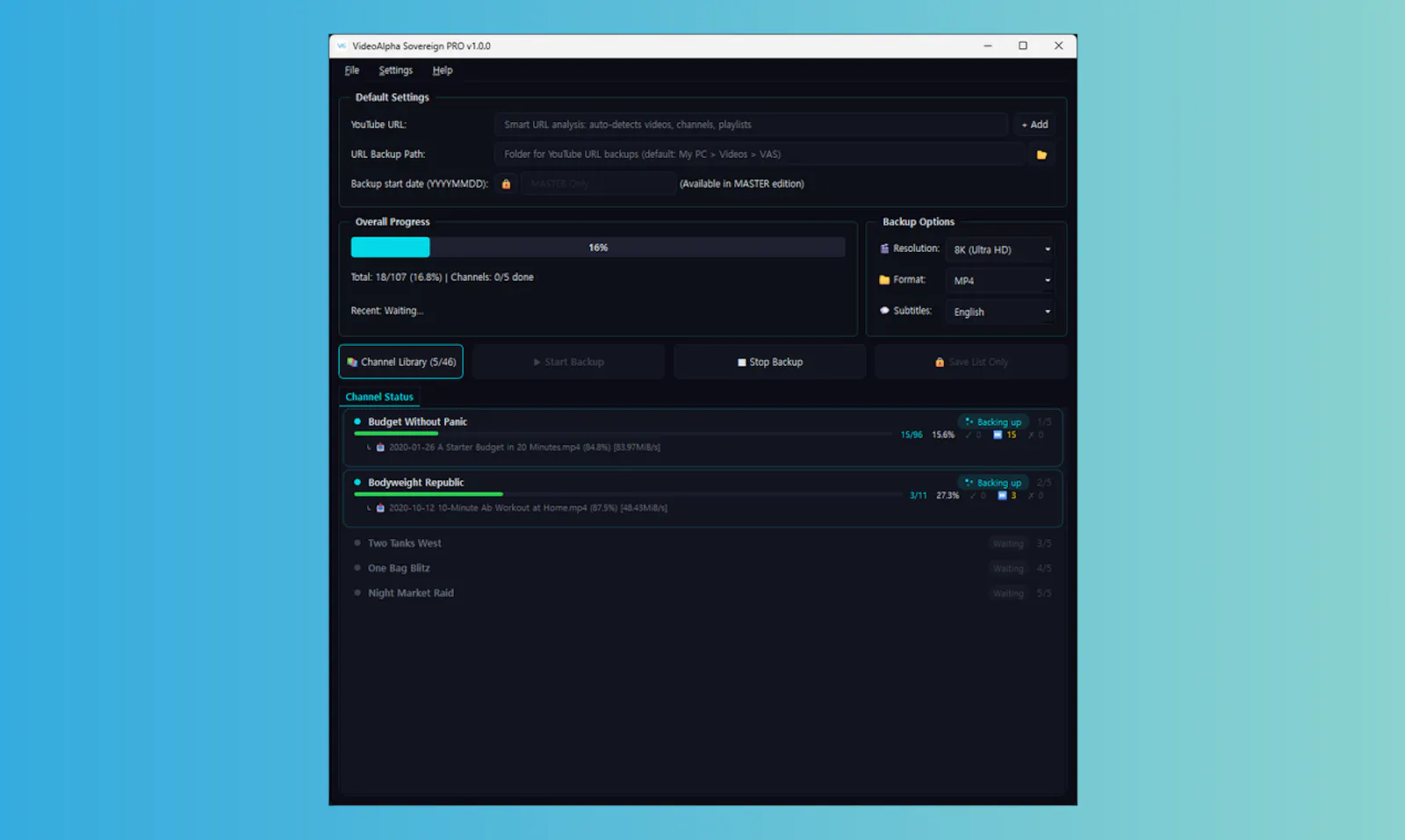Screen dimensions: 1405x840
Task: Click the Start Backup button
Action: [x=569, y=362]
